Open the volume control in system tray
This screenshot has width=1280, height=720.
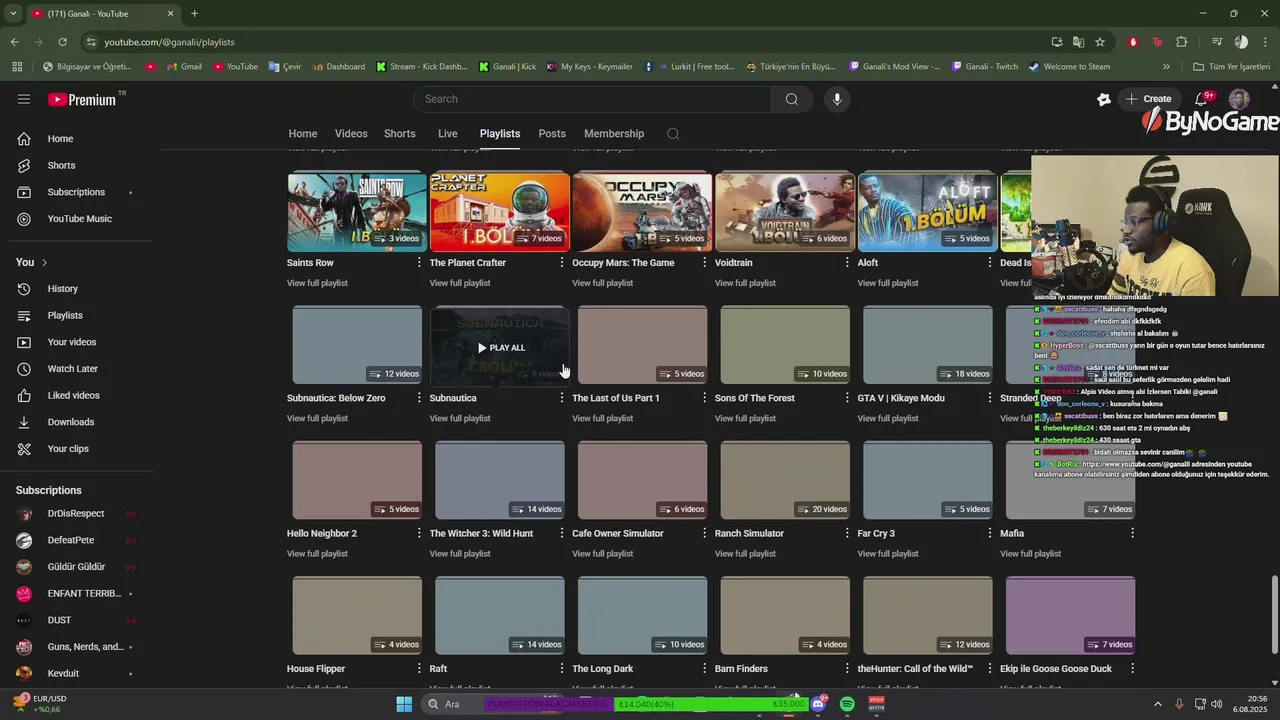coord(1217,704)
